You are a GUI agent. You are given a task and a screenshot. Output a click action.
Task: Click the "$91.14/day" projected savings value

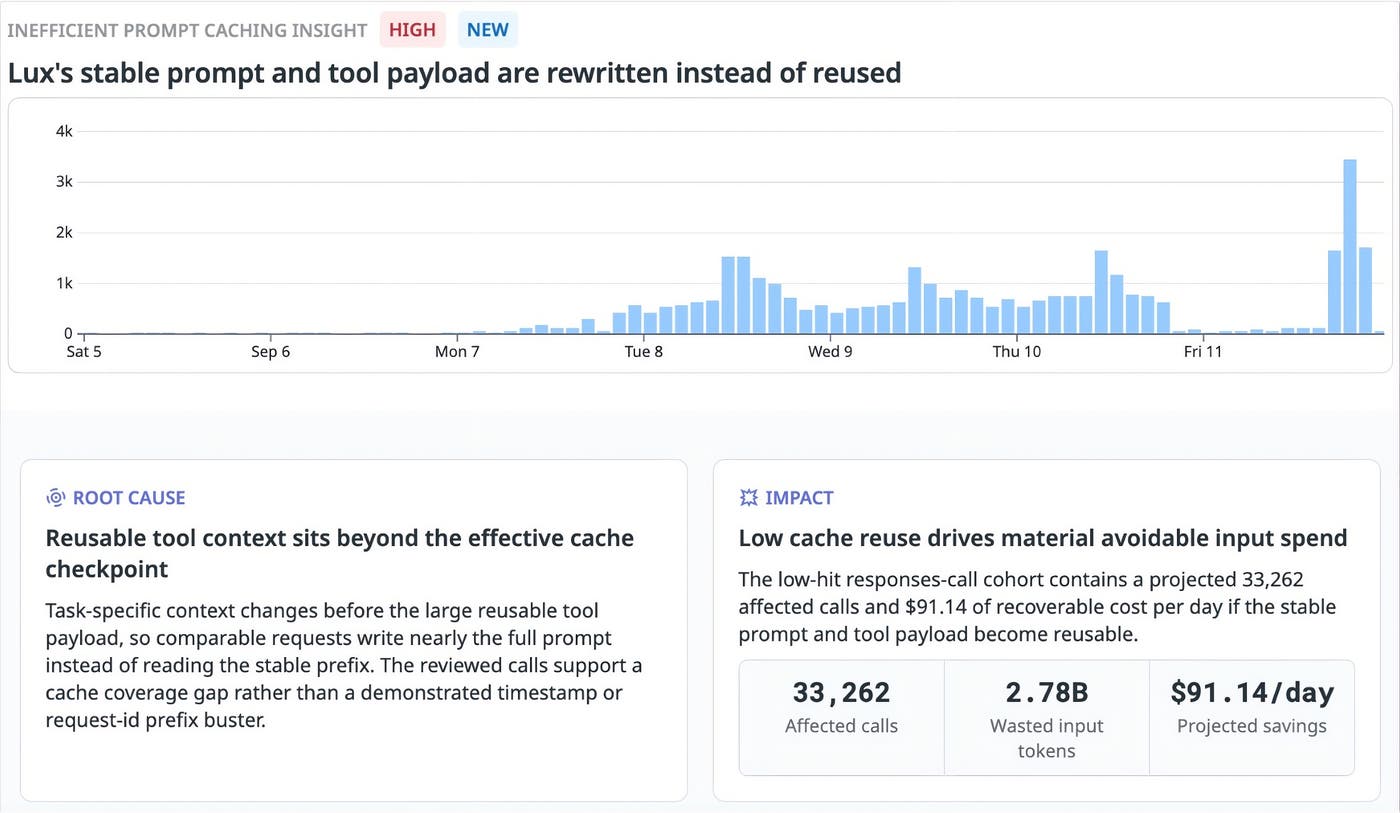(1252, 692)
